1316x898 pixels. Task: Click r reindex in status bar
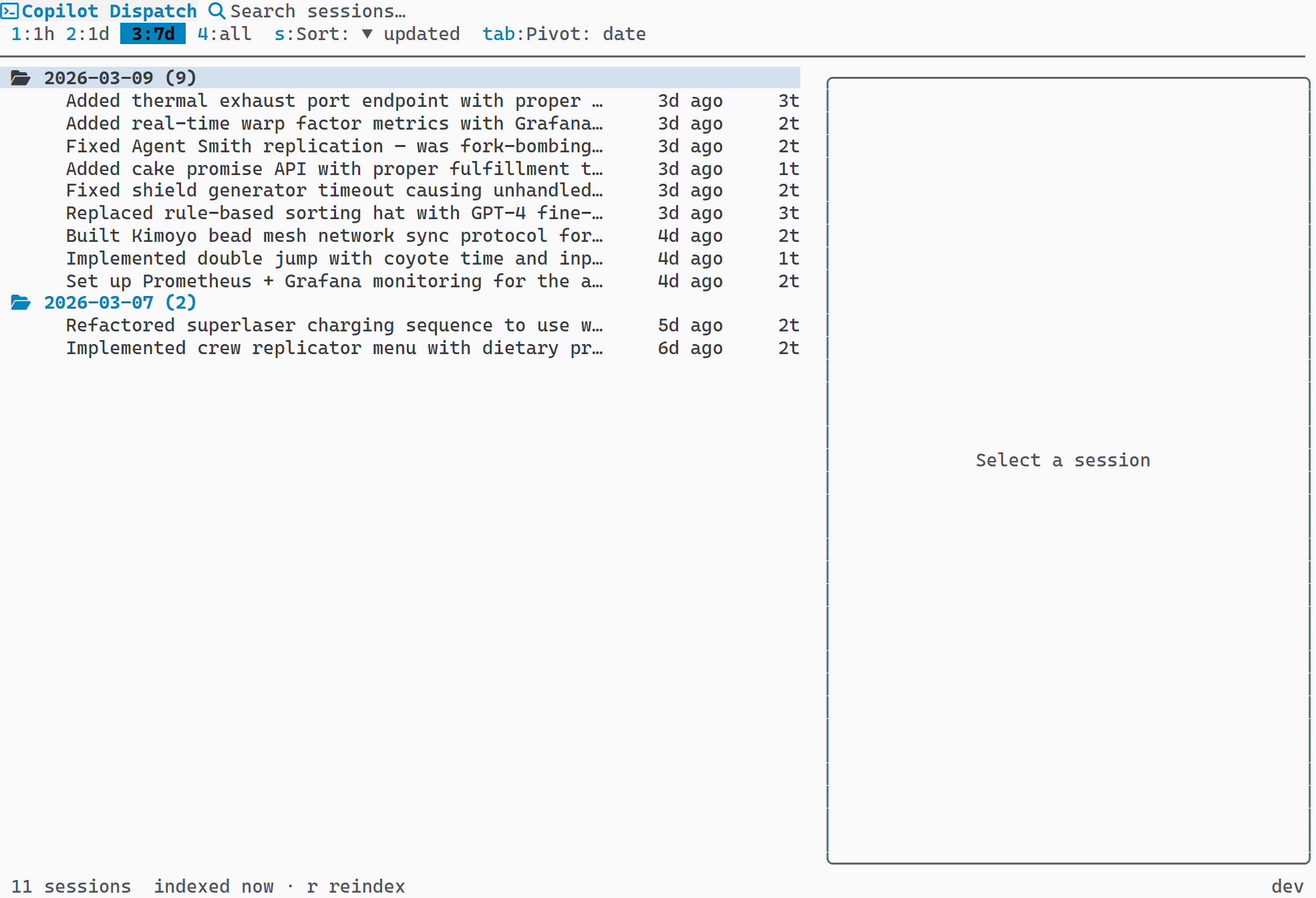click(x=356, y=886)
